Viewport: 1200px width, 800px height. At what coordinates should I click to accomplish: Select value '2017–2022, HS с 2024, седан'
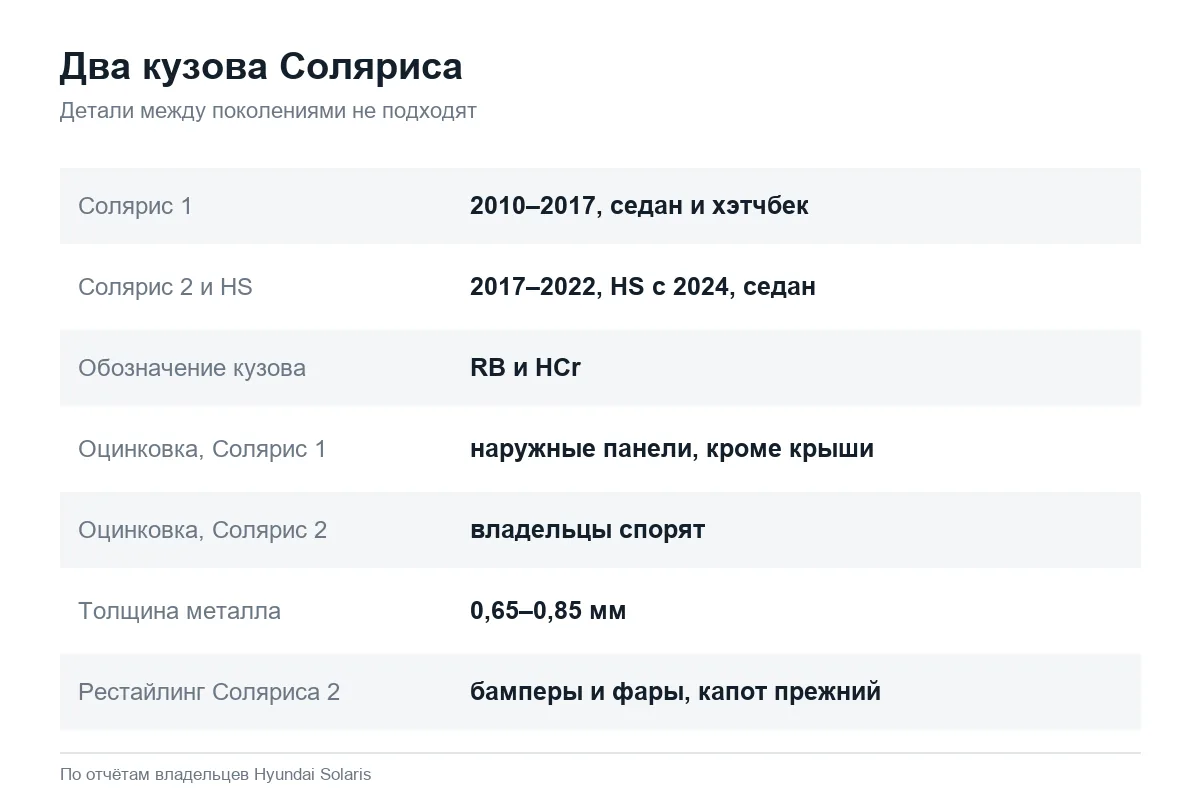643,287
